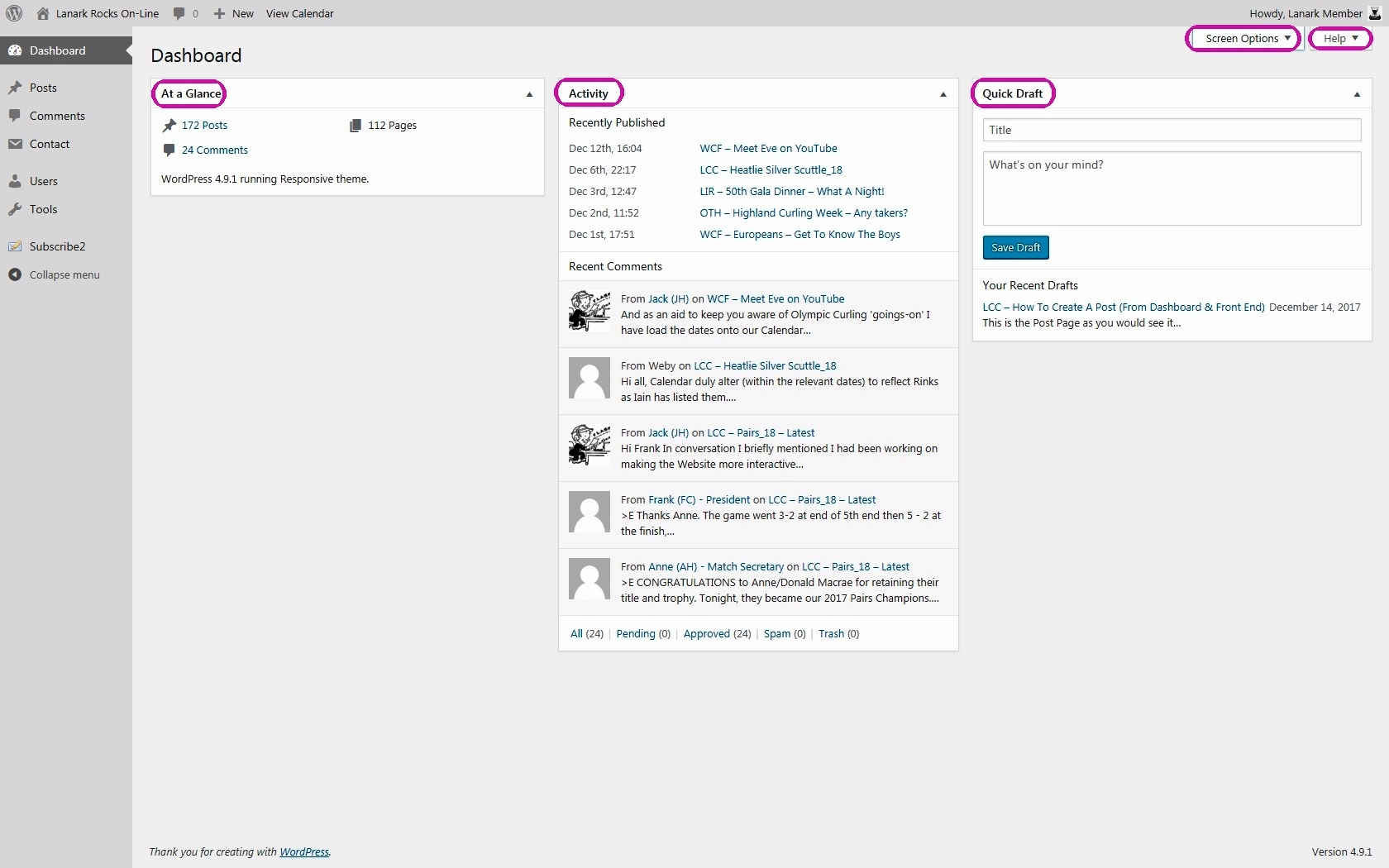
Task: Click the Quick Draft Title field
Action: tap(1172, 130)
